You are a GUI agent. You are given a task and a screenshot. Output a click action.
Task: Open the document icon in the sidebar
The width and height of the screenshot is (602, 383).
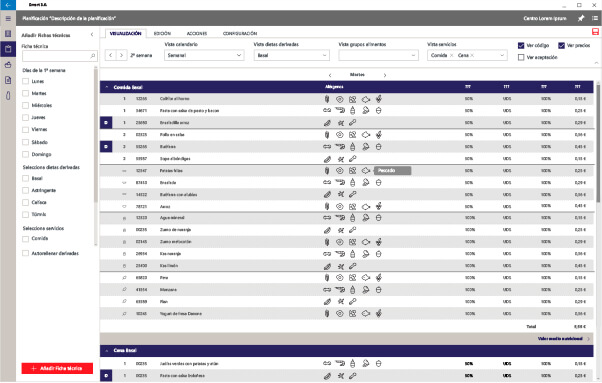click(x=8, y=80)
